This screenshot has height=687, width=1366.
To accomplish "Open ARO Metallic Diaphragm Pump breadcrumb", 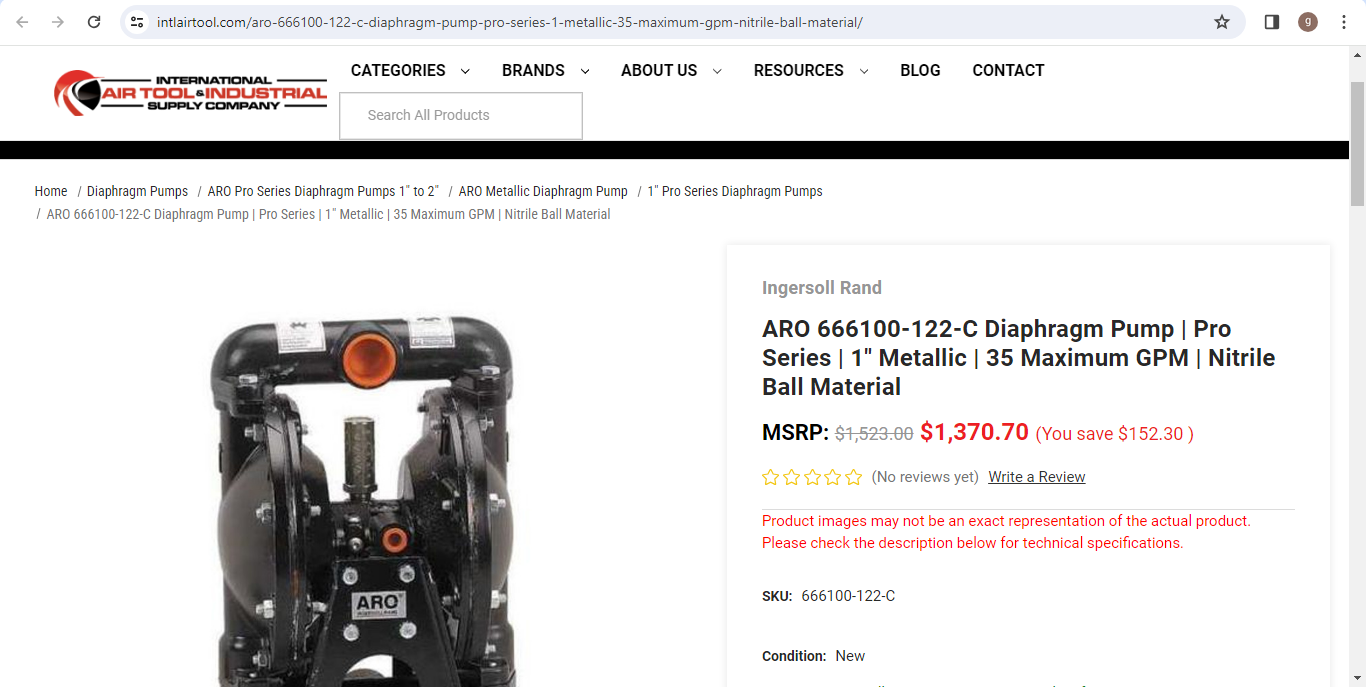I will pyautogui.click(x=543, y=191).
